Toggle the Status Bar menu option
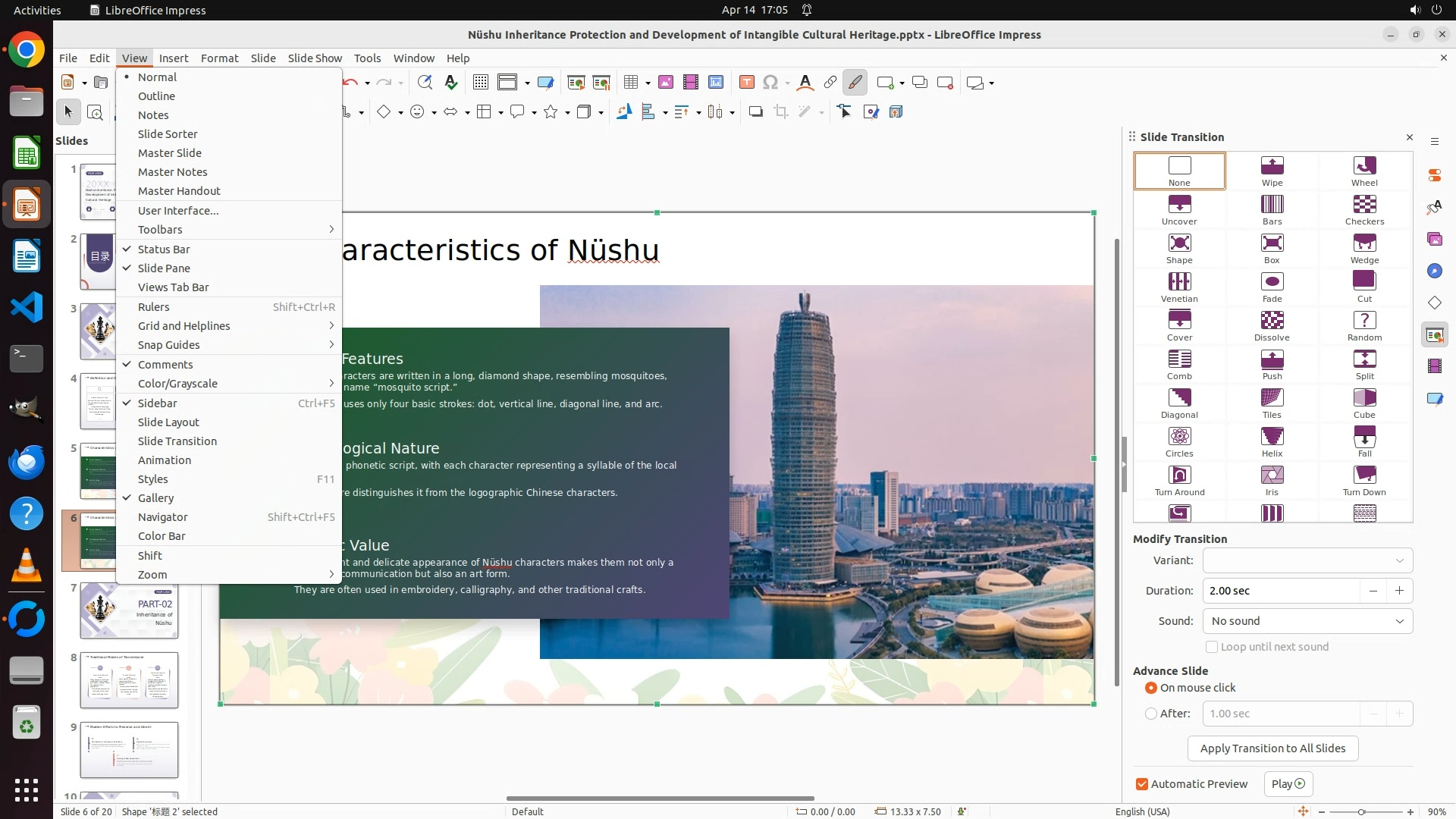The height and width of the screenshot is (819, 1456). (164, 249)
